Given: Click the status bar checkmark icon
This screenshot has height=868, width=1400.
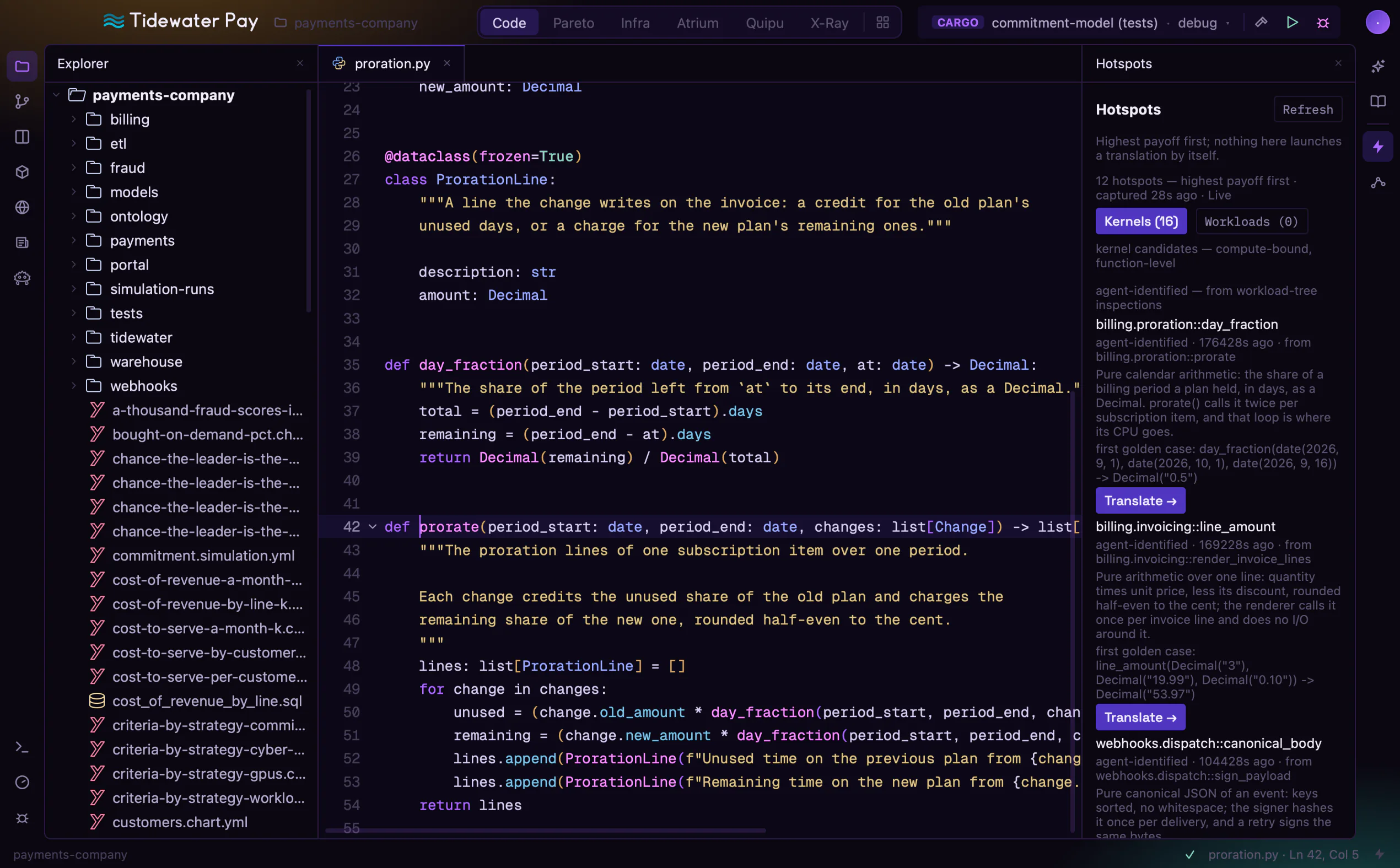Looking at the screenshot, I should click(x=1191, y=854).
